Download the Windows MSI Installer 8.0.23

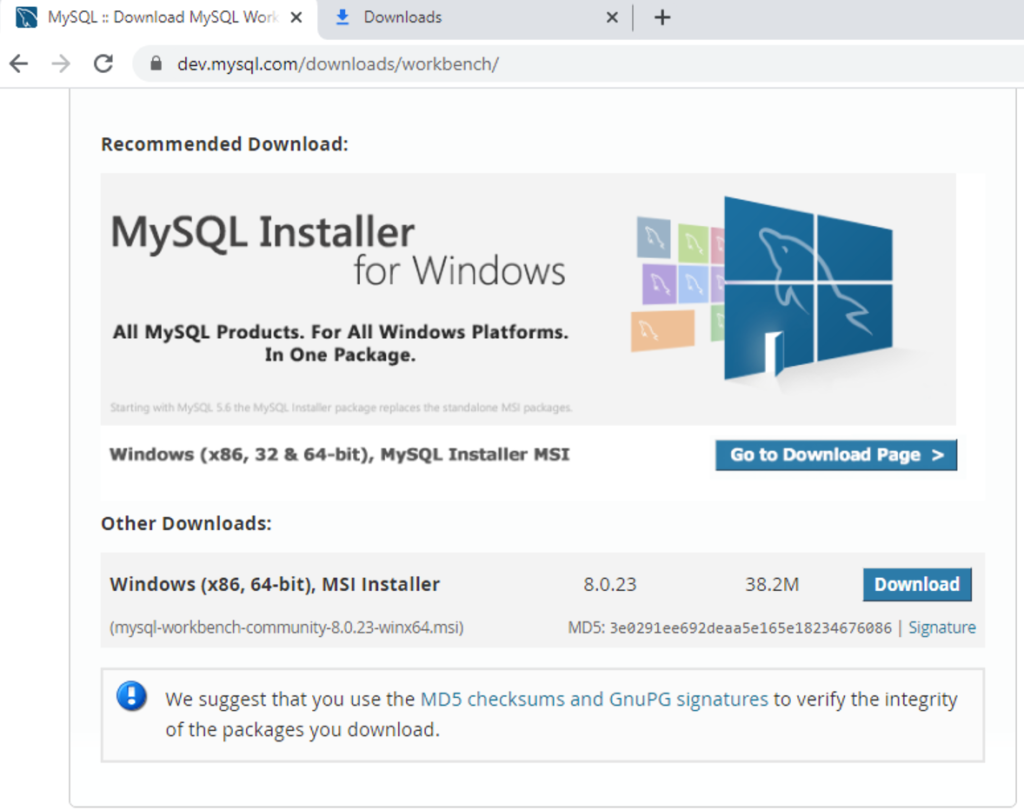click(917, 584)
